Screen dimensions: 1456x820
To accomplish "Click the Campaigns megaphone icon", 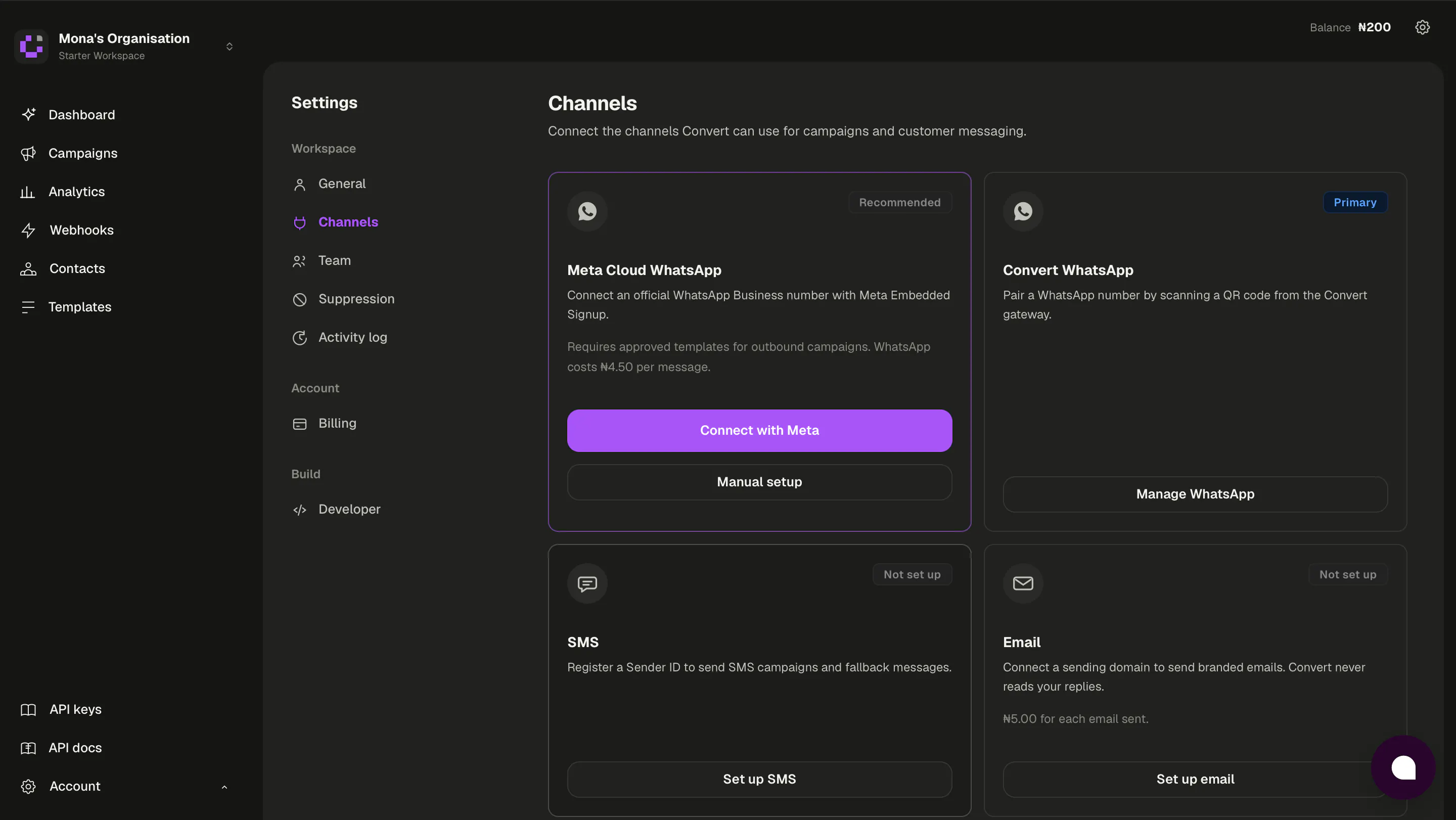I will pyautogui.click(x=28, y=153).
